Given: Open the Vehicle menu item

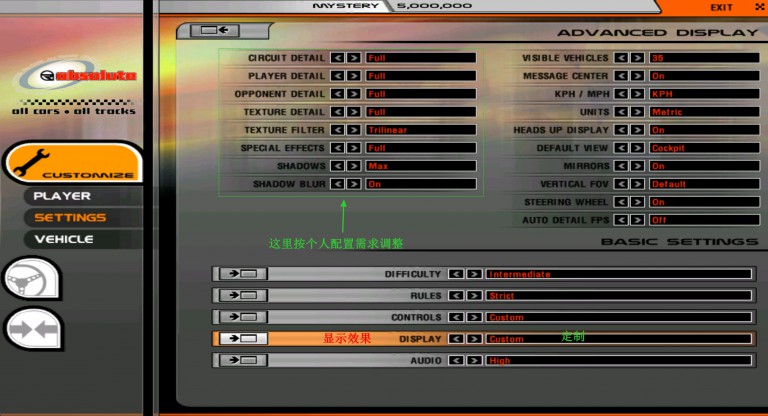Looking at the screenshot, I should [64, 239].
